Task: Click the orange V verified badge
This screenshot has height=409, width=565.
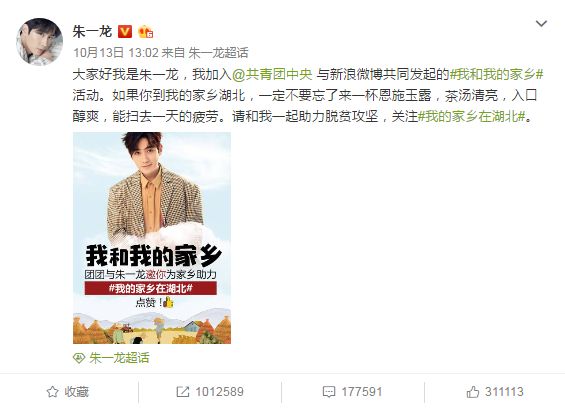Action: 125,32
